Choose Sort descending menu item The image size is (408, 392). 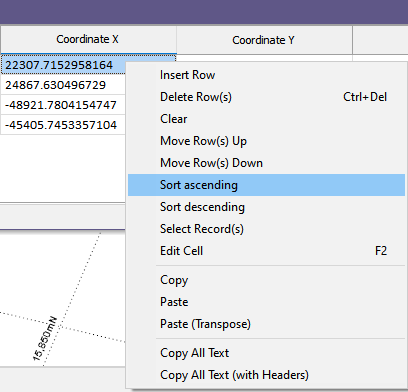pyautogui.click(x=266, y=207)
